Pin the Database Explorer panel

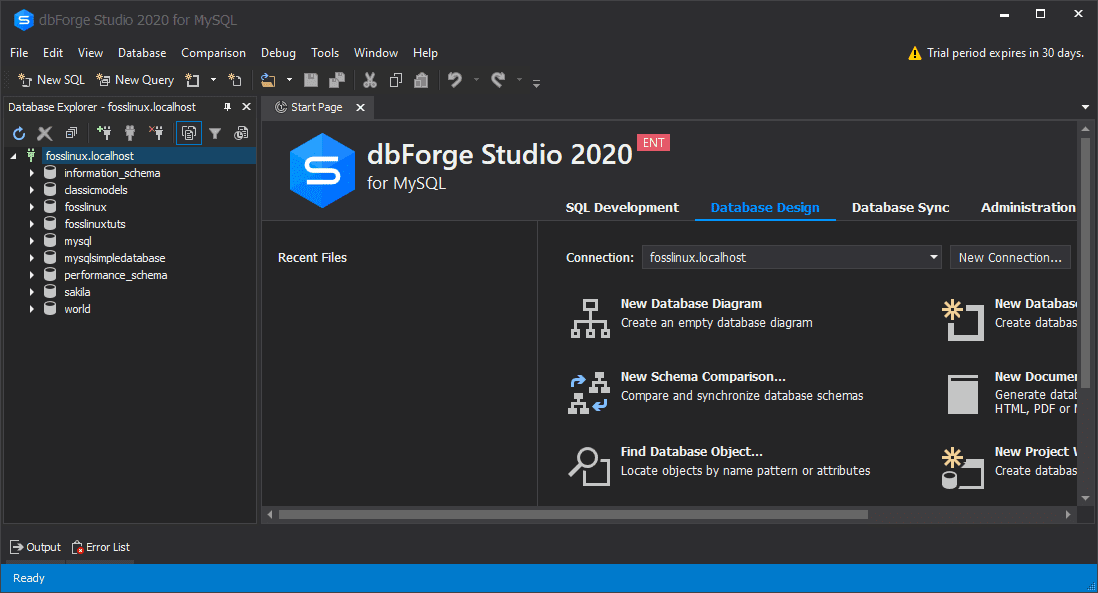[228, 106]
